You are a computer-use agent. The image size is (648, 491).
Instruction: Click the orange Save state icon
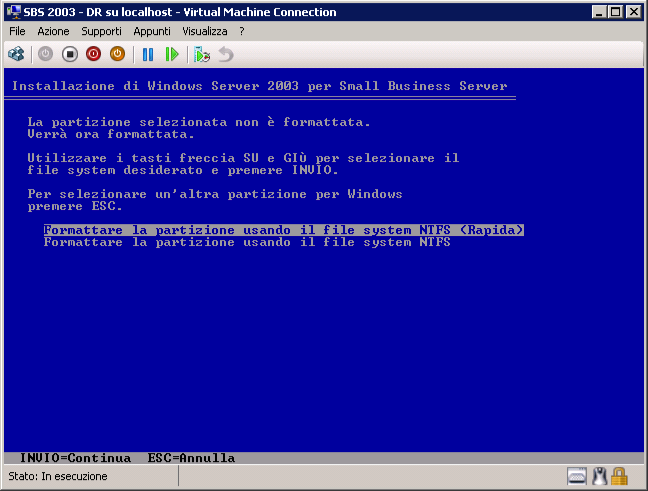[117, 54]
